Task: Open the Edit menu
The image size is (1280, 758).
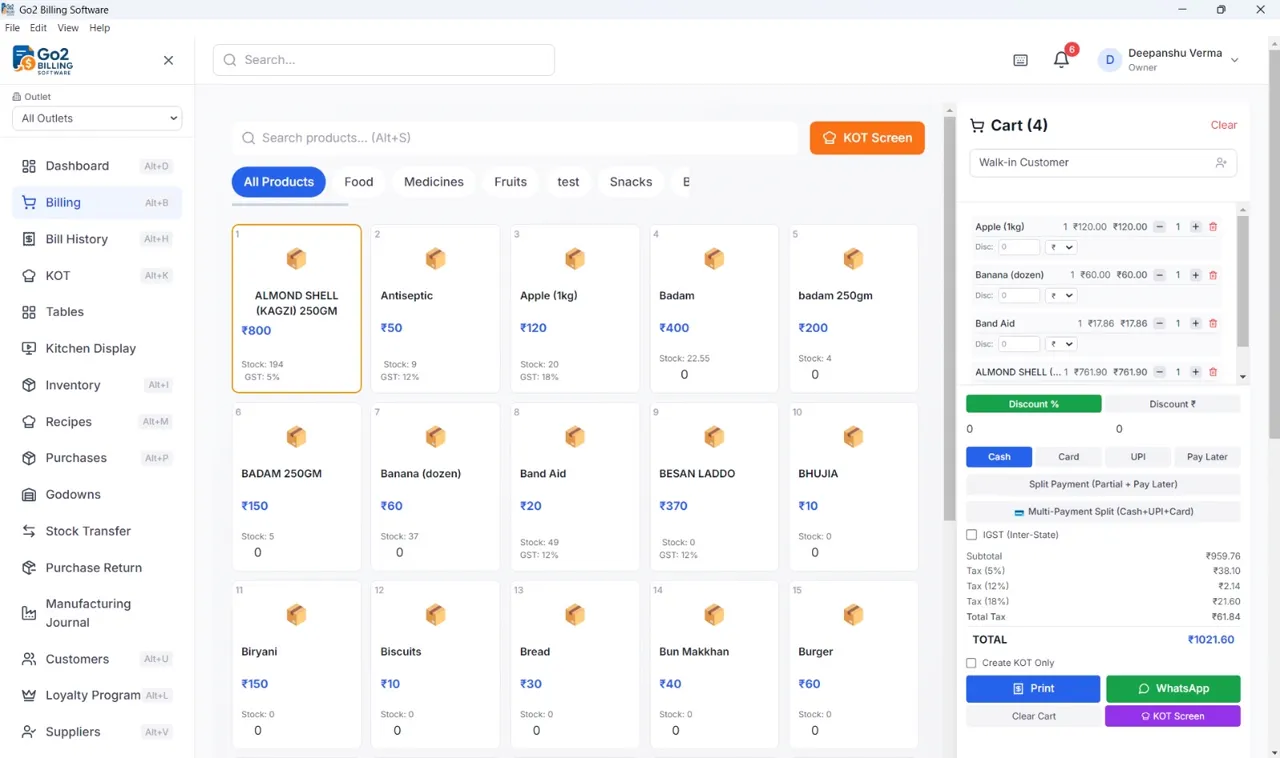Action: pos(38,28)
